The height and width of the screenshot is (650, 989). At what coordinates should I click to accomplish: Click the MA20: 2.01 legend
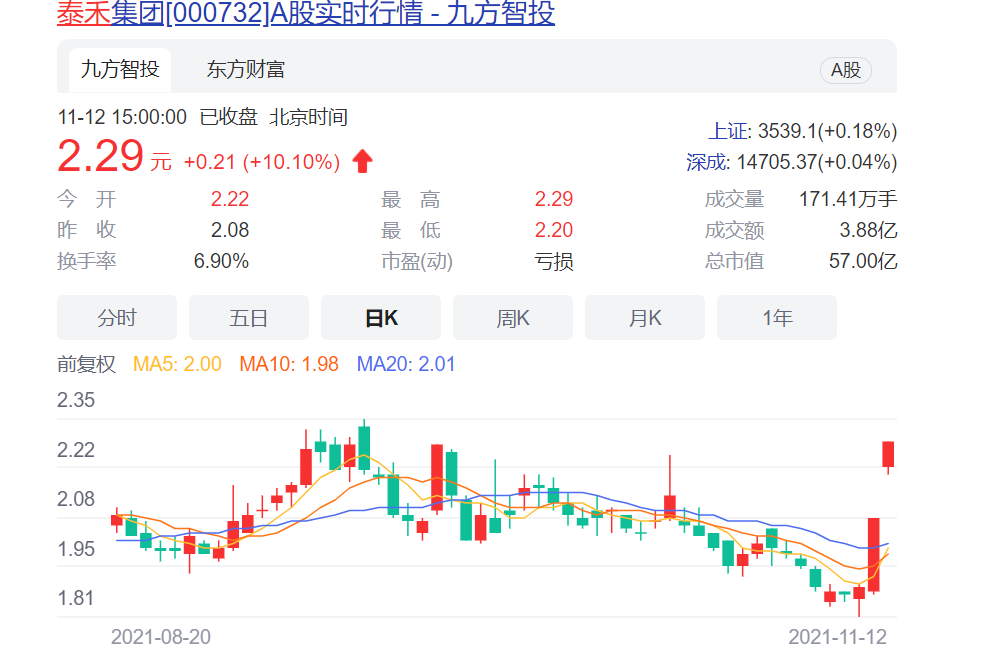[x=406, y=364]
